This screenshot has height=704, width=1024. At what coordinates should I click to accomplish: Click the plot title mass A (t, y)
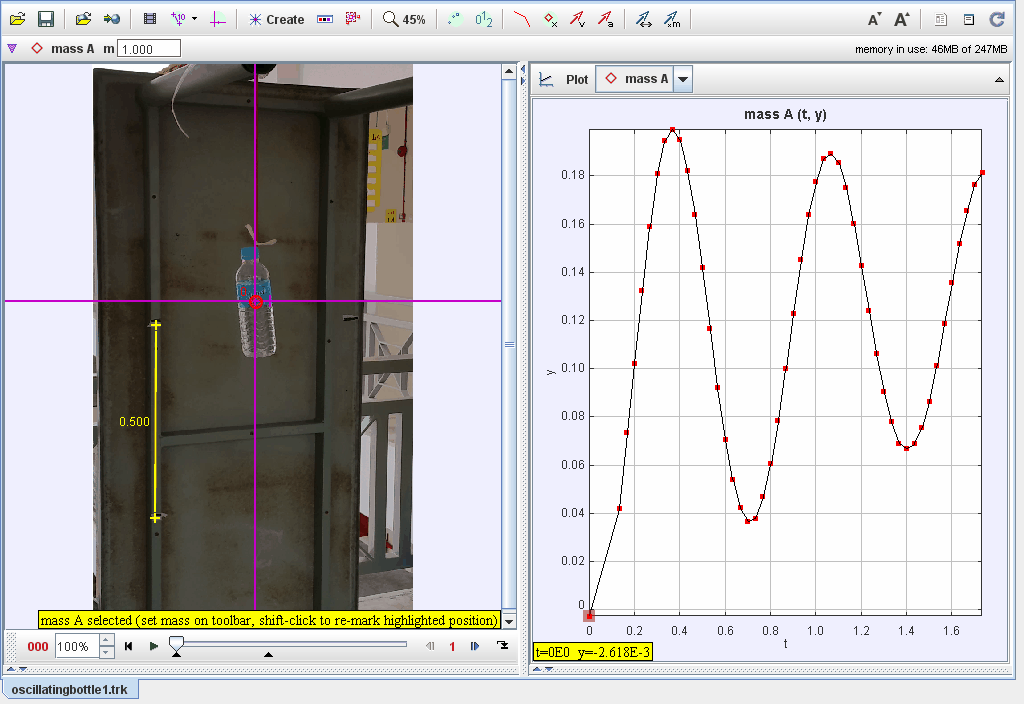(x=785, y=114)
